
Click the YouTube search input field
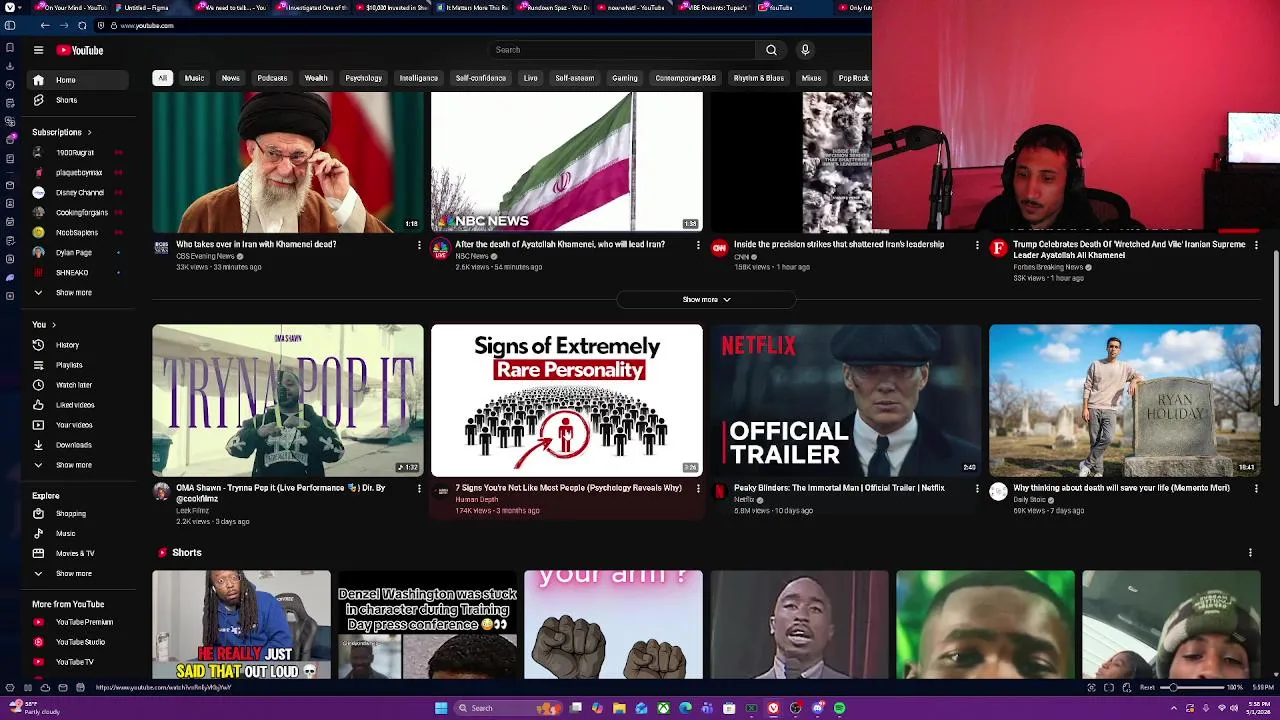620,50
